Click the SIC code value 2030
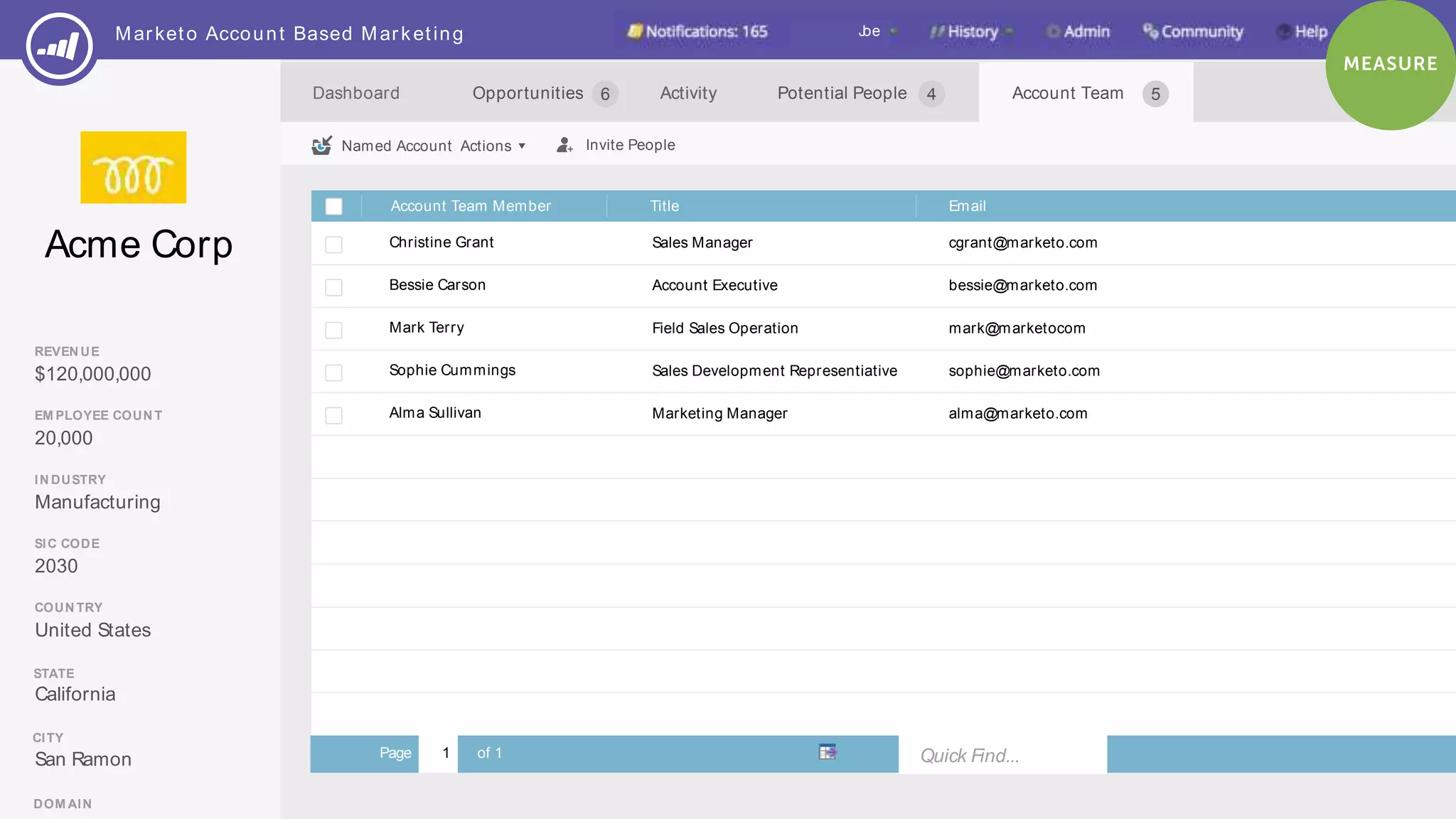The height and width of the screenshot is (819, 1456). pos(56,566)
